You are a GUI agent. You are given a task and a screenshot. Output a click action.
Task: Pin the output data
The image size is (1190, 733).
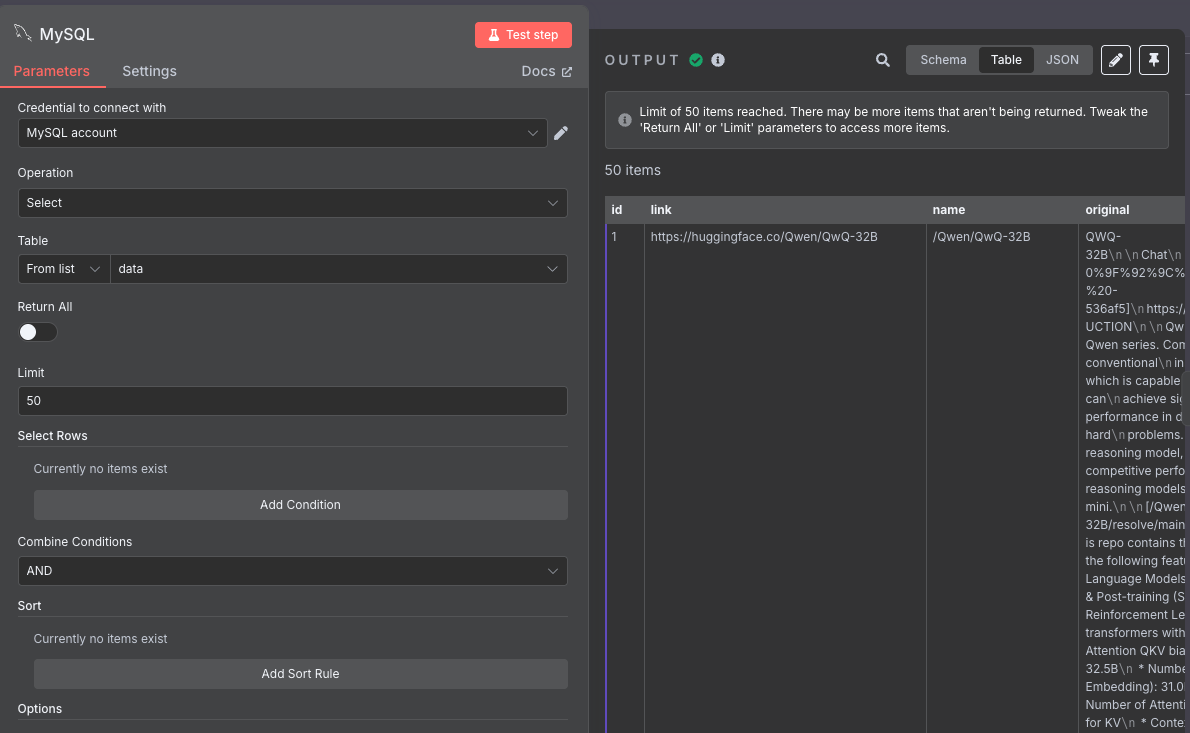pos(1153,60)
